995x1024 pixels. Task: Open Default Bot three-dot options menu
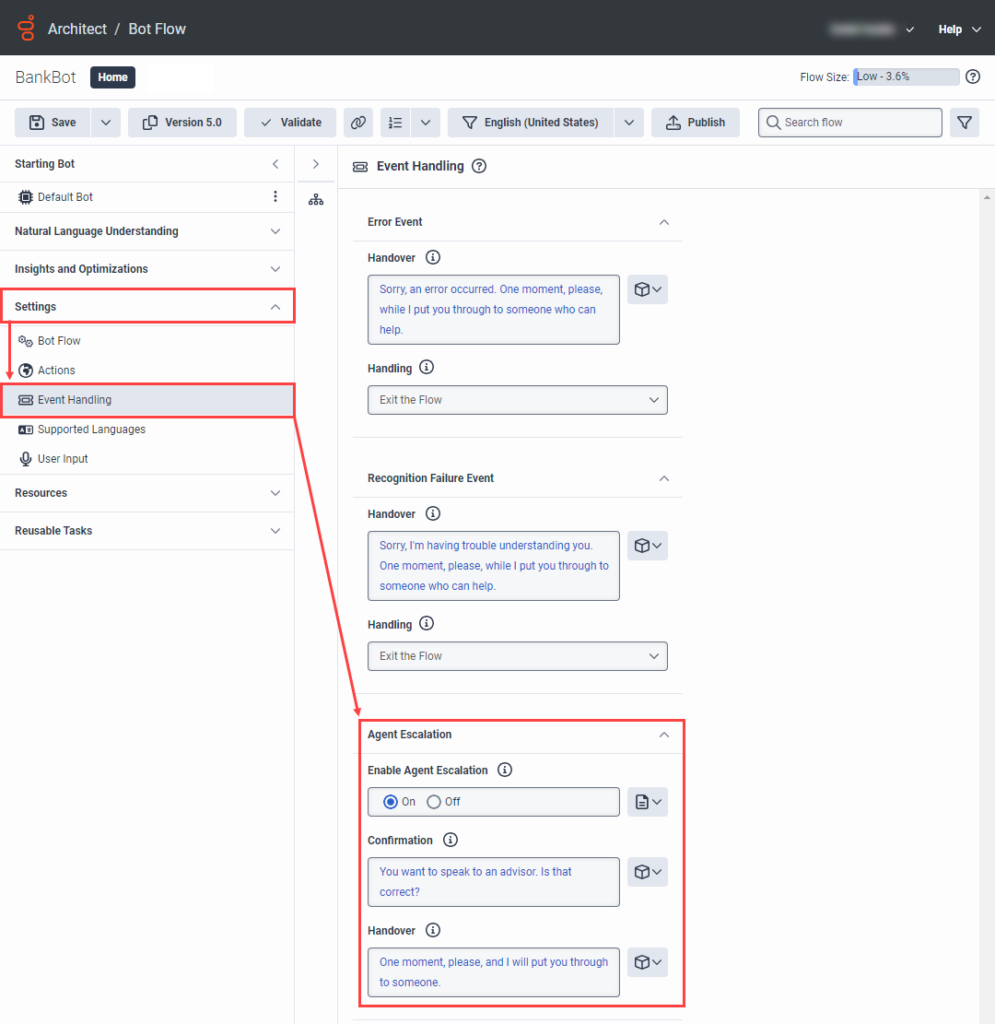click(x=276, y=197)
